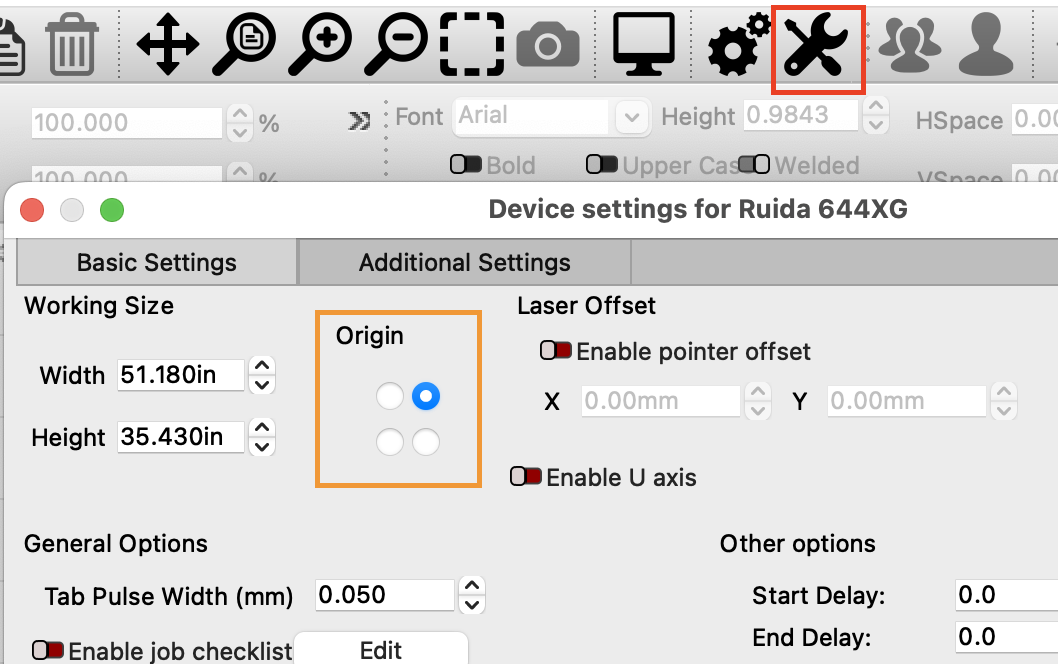Open Device Settings wrench icon

817,47
